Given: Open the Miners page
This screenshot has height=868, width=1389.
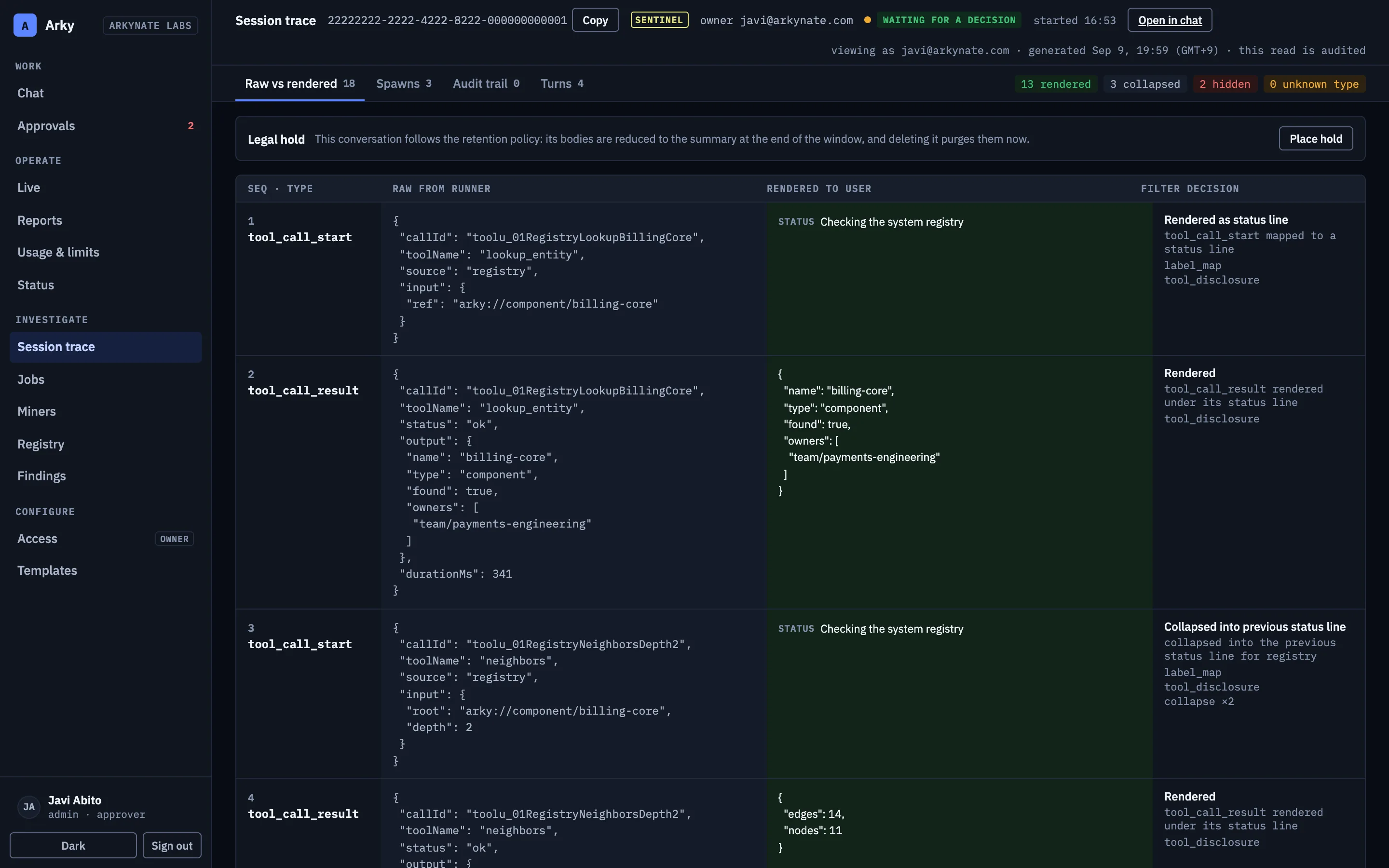Looking at the screenshot, I should (106, 412).
